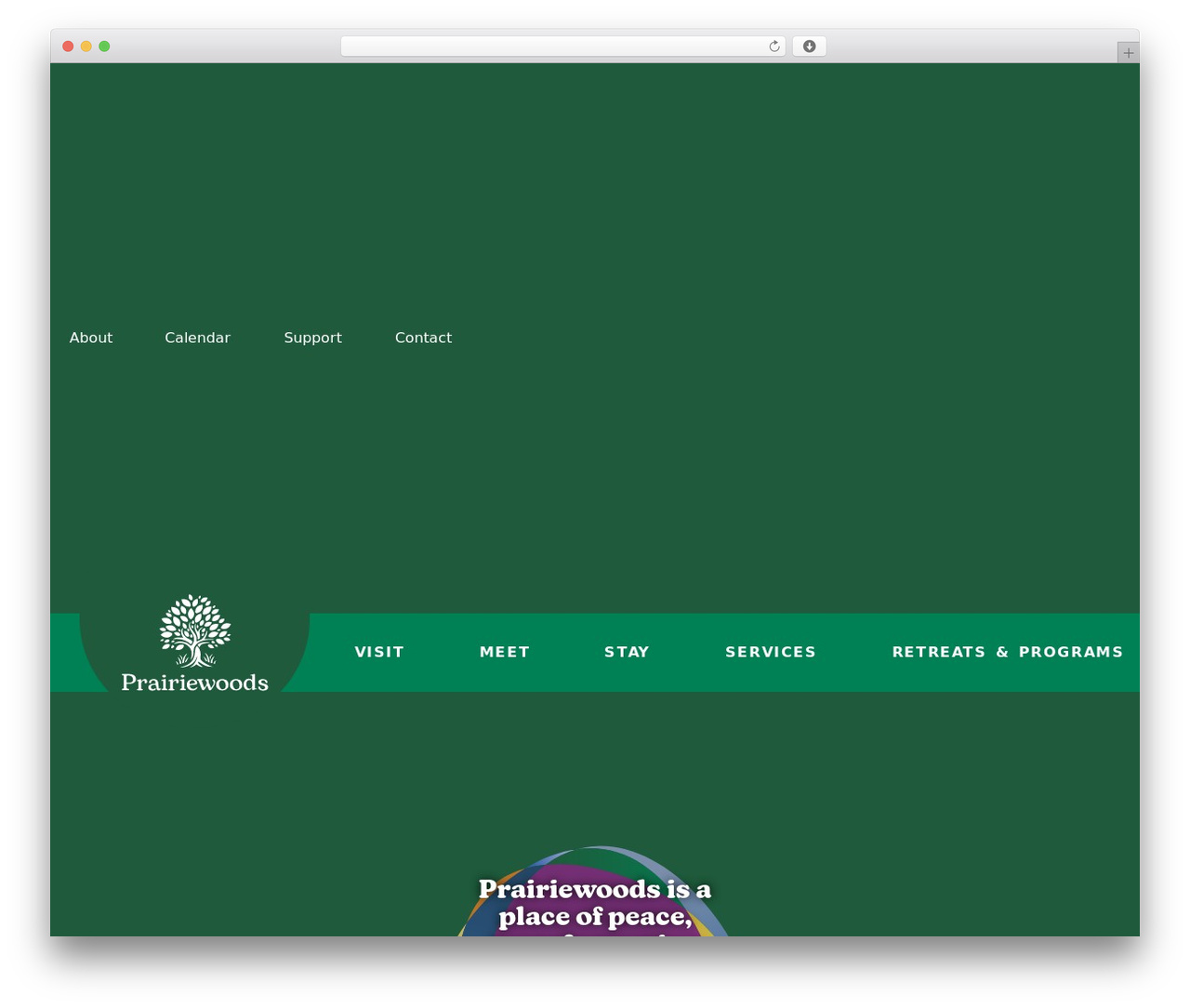Screen dimensions: 1190x1008
Task: Open a new tab with plus button
Action: pyautogui.click(x=1128, y=53)
